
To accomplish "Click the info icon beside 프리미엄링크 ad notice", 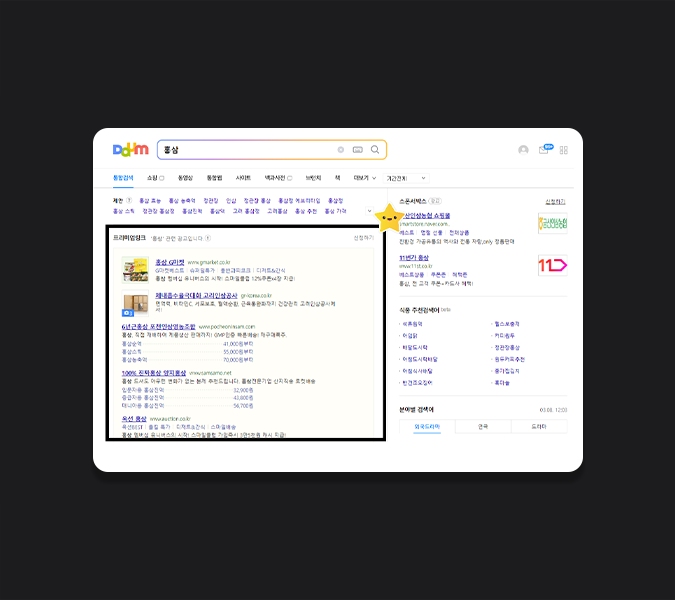I will click(208, 238).
